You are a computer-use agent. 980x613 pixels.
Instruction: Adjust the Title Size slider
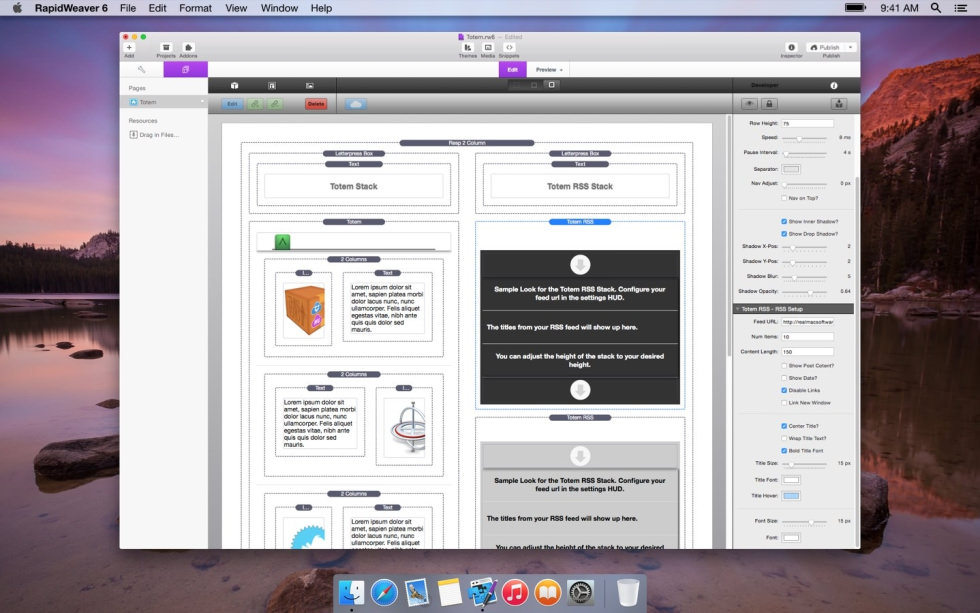click(804, 464)
